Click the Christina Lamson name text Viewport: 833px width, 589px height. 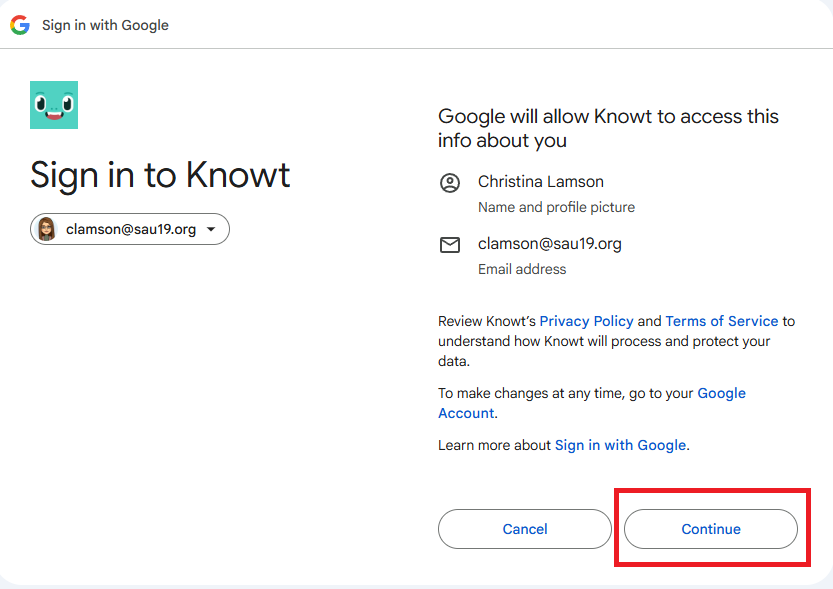[x=541, y=182]
